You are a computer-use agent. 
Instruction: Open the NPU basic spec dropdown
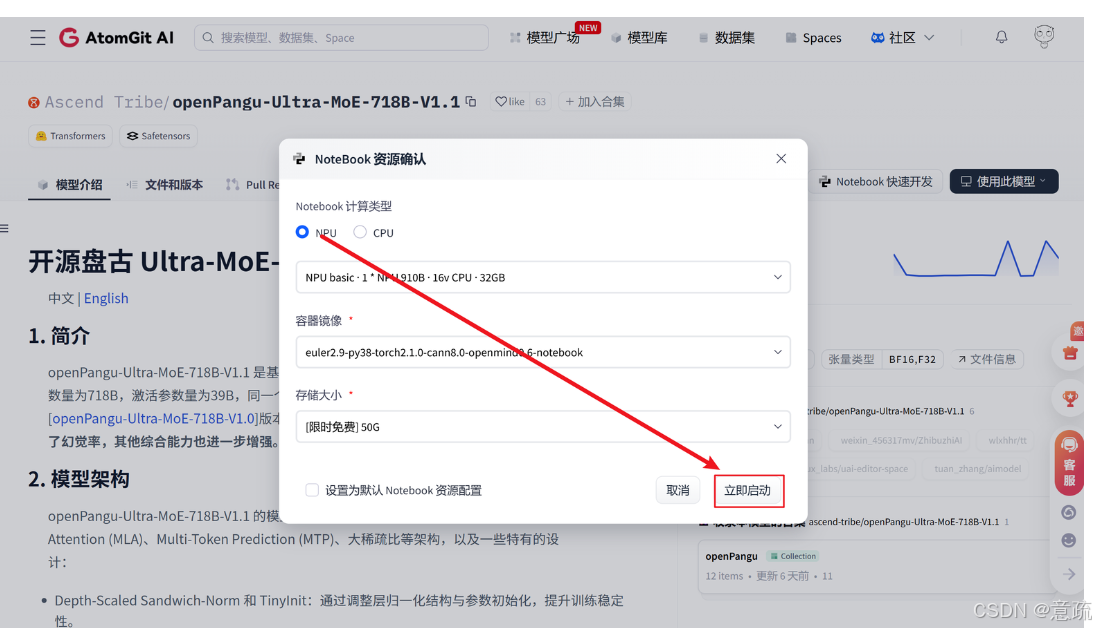coord(543,277)
